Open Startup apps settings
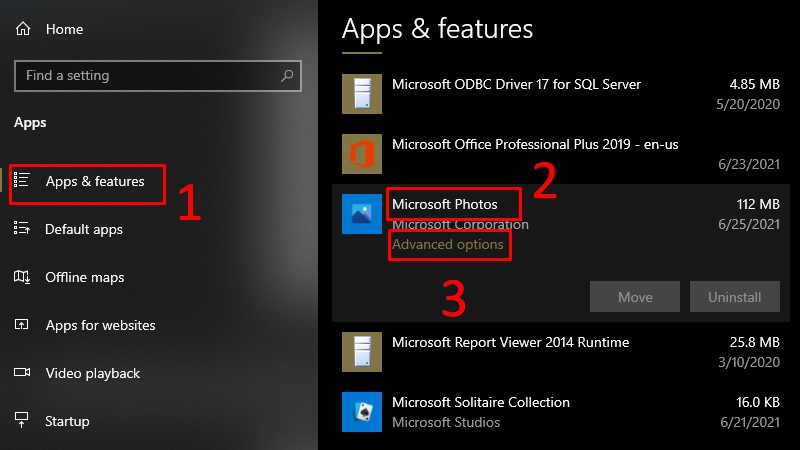800x450 pixels. [67, 421]
